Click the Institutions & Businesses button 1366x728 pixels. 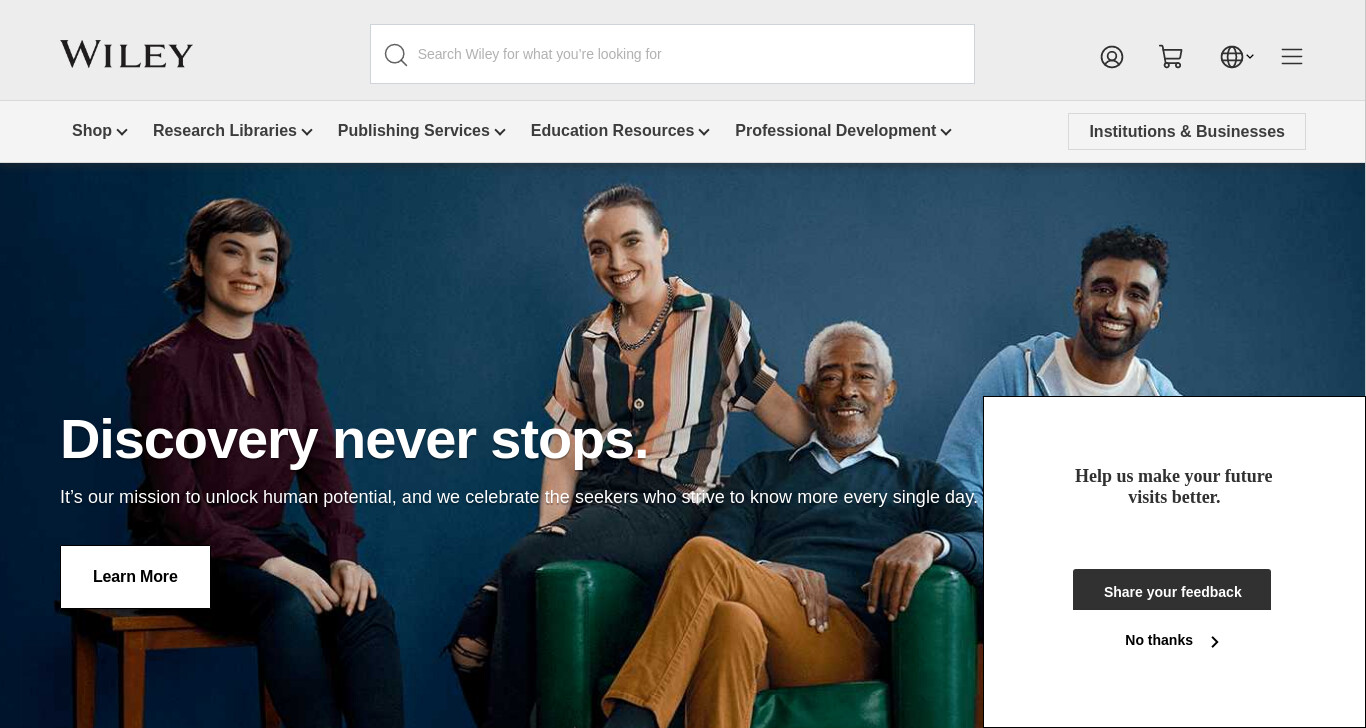[x=1187, y=131]
